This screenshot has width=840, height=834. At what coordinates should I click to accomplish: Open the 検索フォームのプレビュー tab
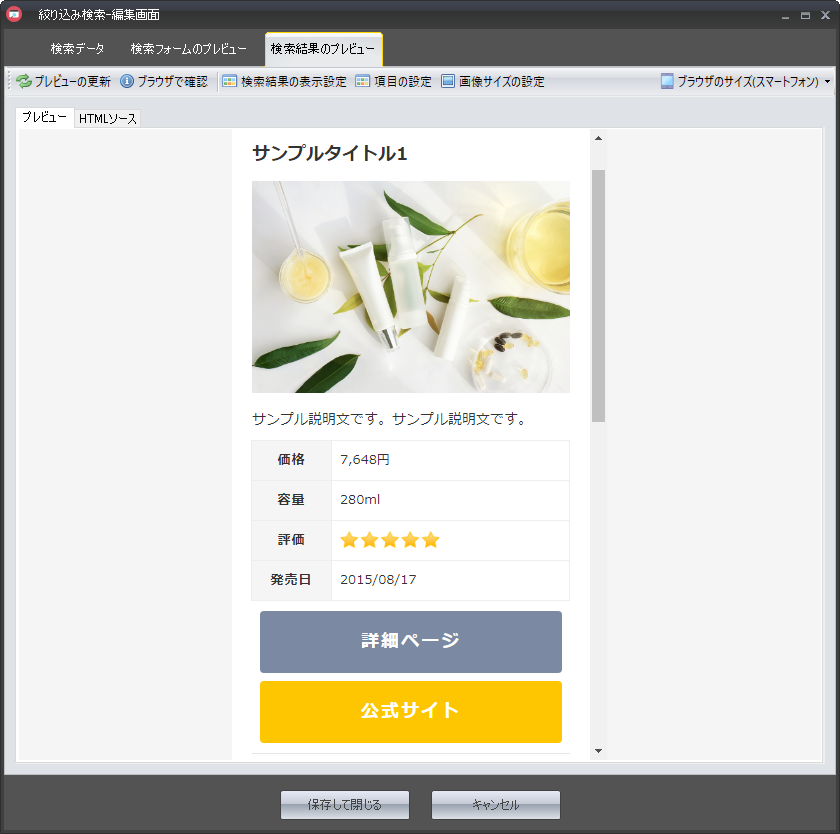pyautogui.click(x=188, y=49)
